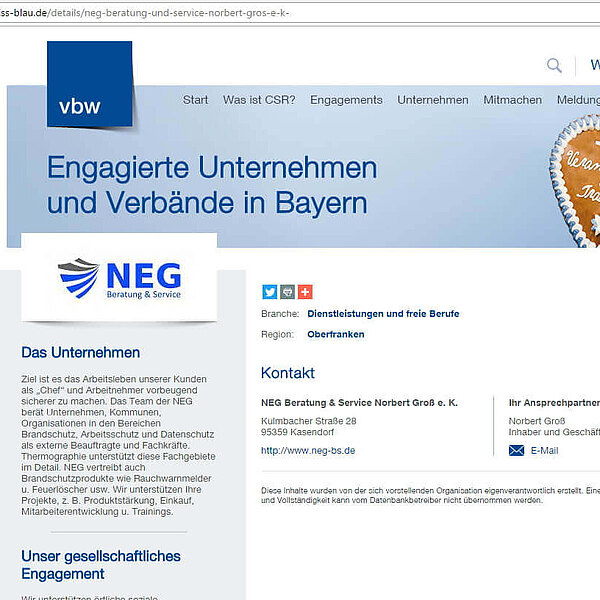
Task: Open the Start menu item
Action: [x=195, y=100]
